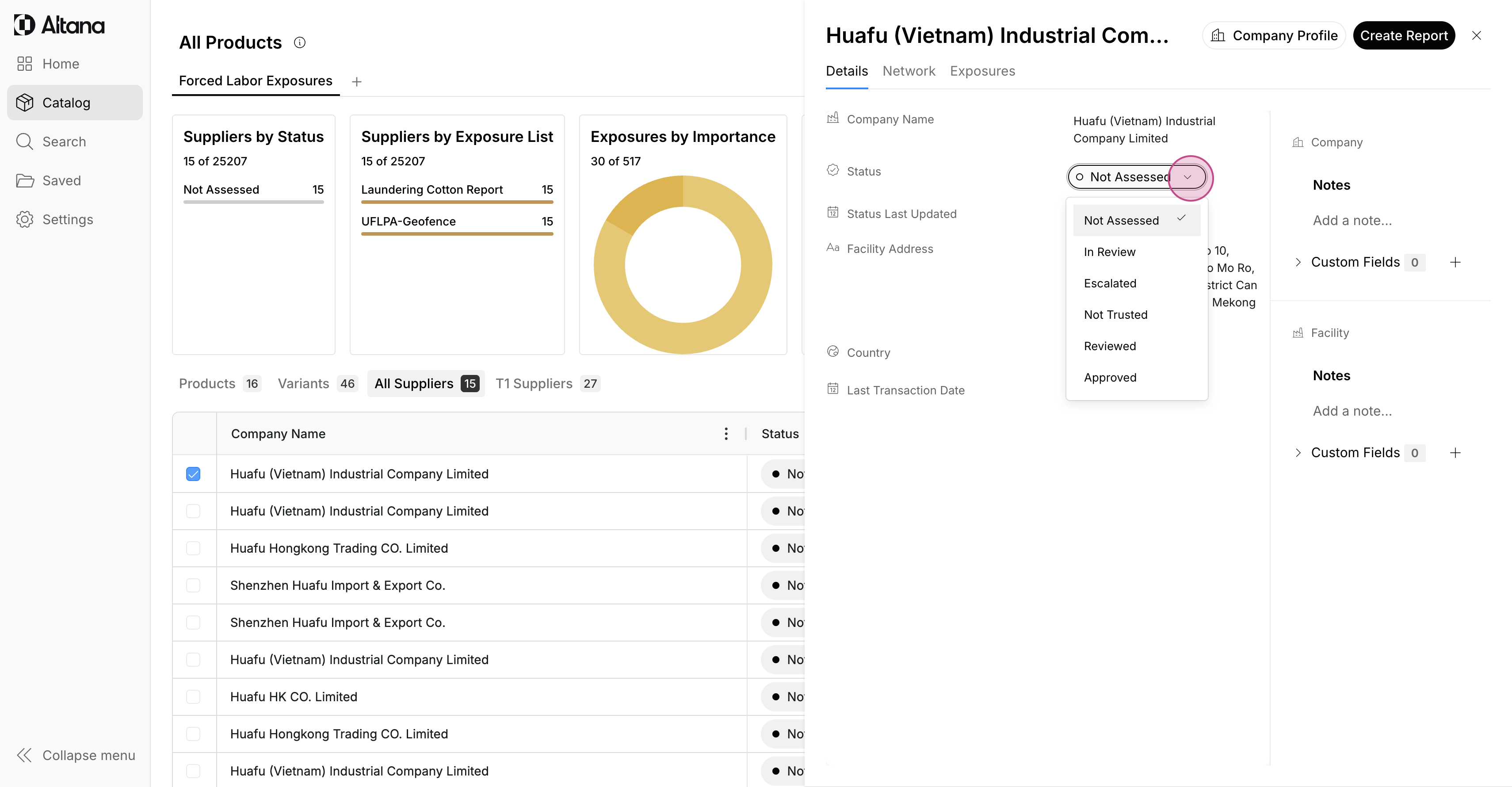Open the Company Profile button

(1274, 36)
